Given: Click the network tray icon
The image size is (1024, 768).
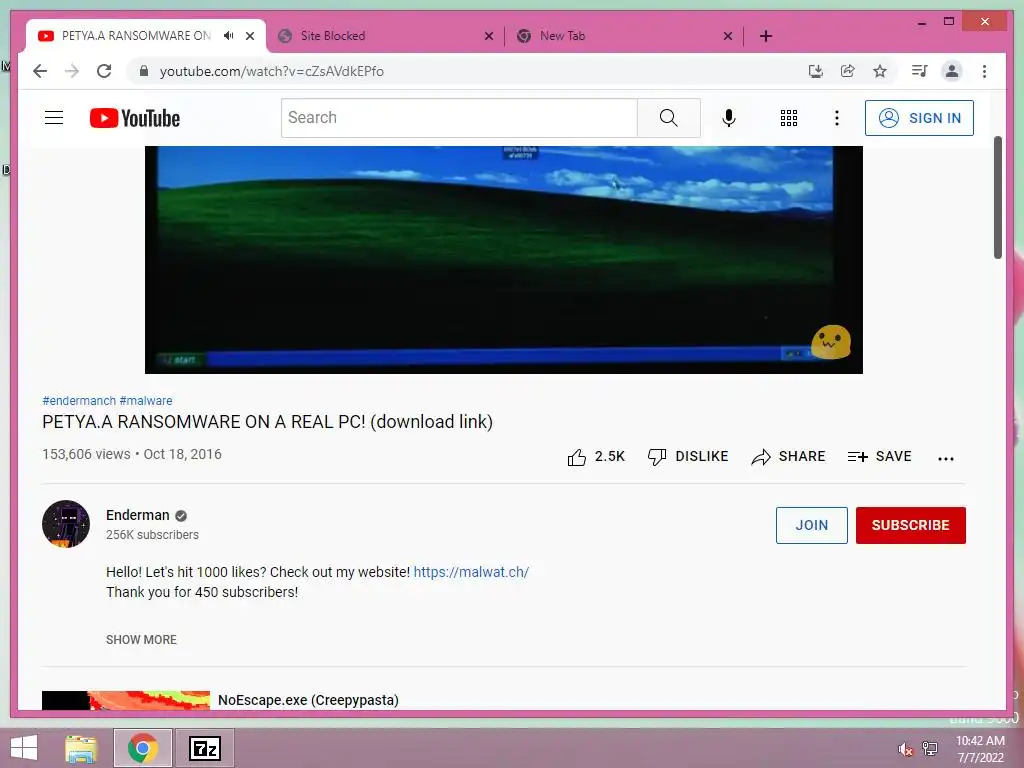Looking at the screenshot, I should (x=930, y=748).
